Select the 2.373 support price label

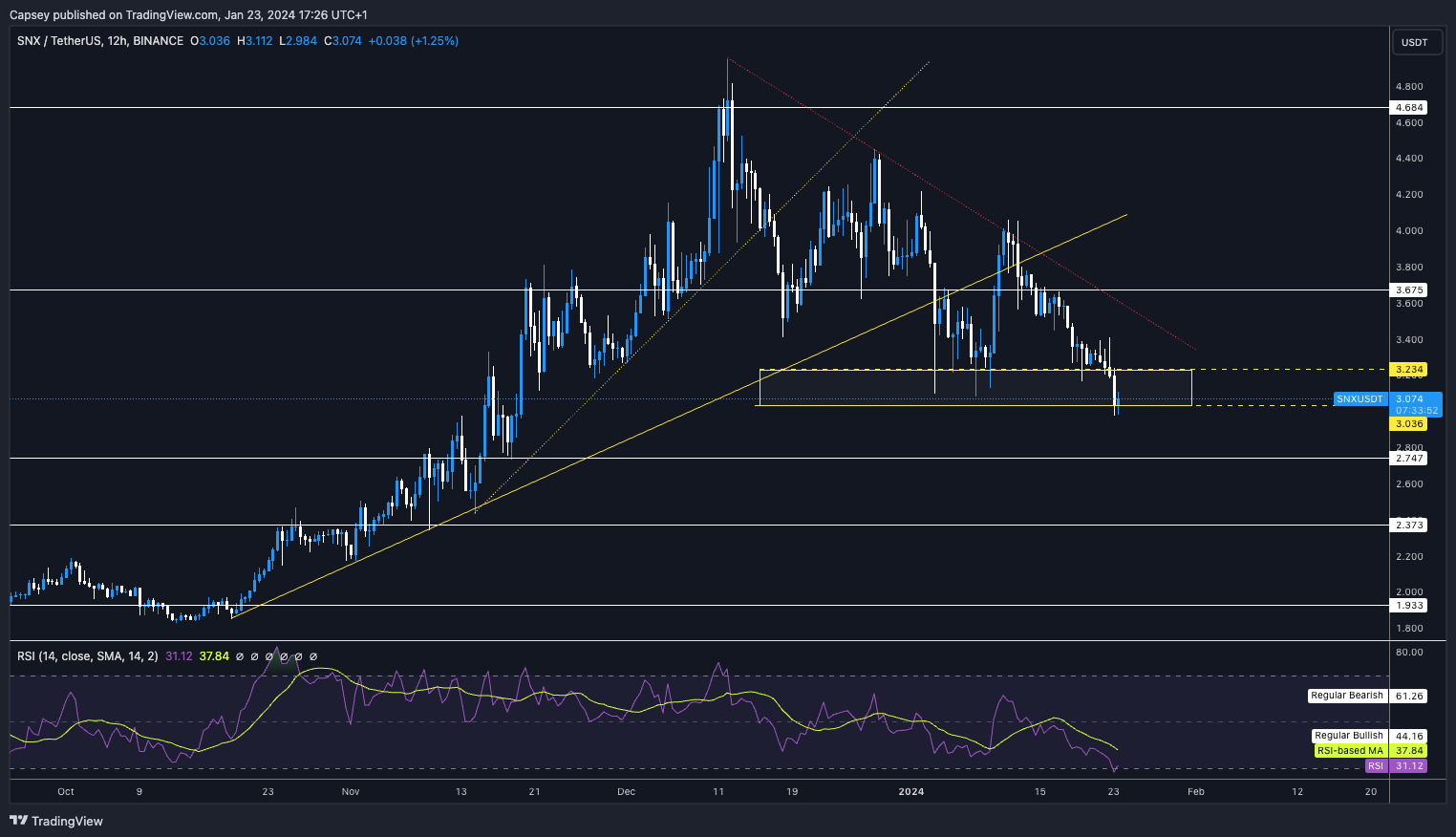(1409, 525)
